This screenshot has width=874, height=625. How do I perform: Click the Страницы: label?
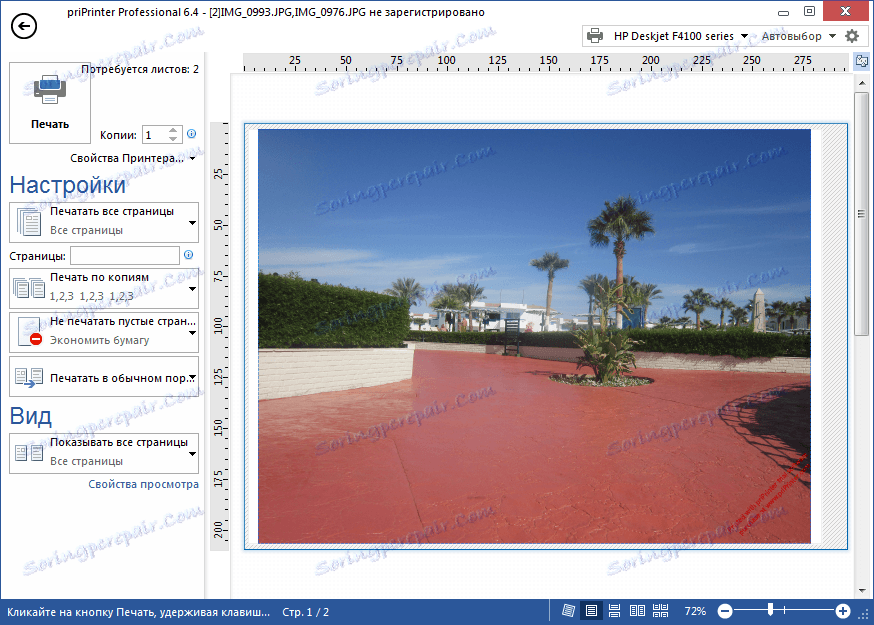coord(37,256)
